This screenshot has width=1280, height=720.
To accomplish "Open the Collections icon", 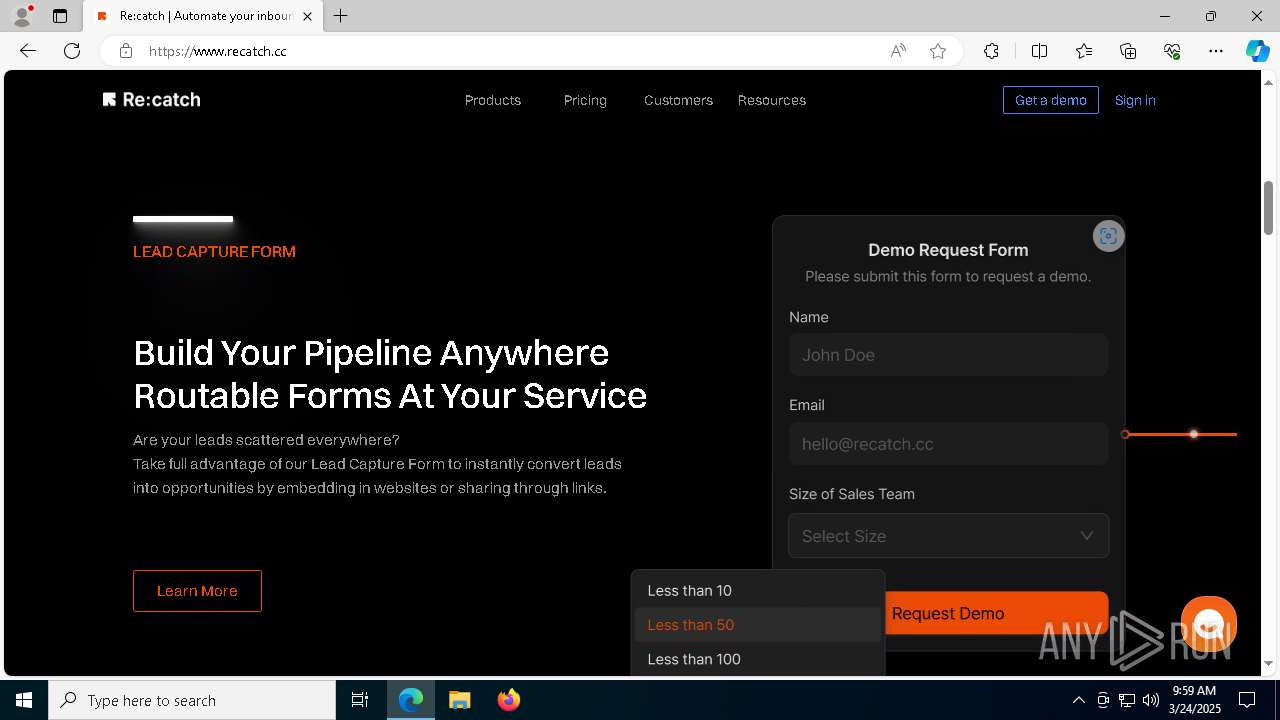I will click(1128, 51).
